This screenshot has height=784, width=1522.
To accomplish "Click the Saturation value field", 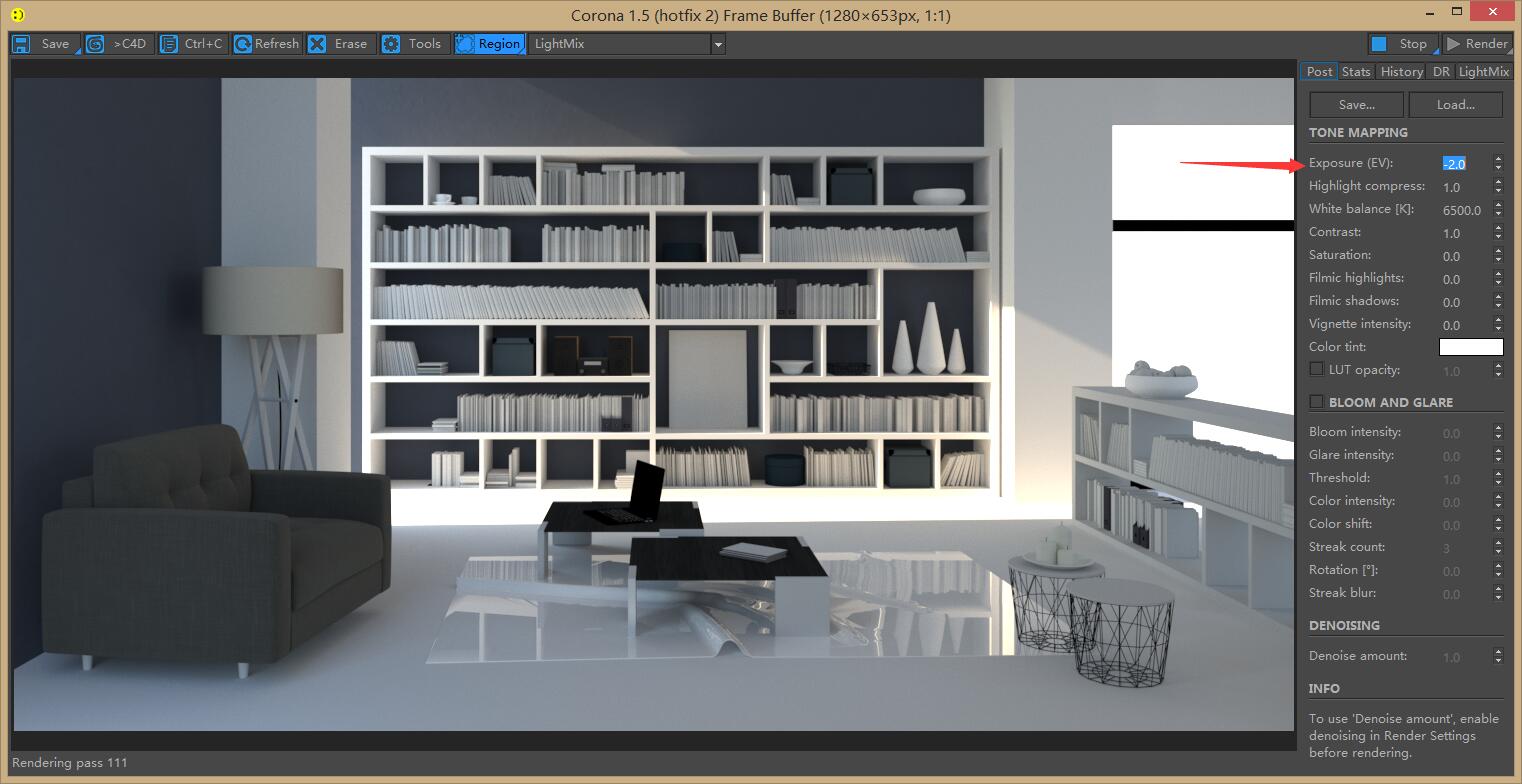I will pos(1465,256).
